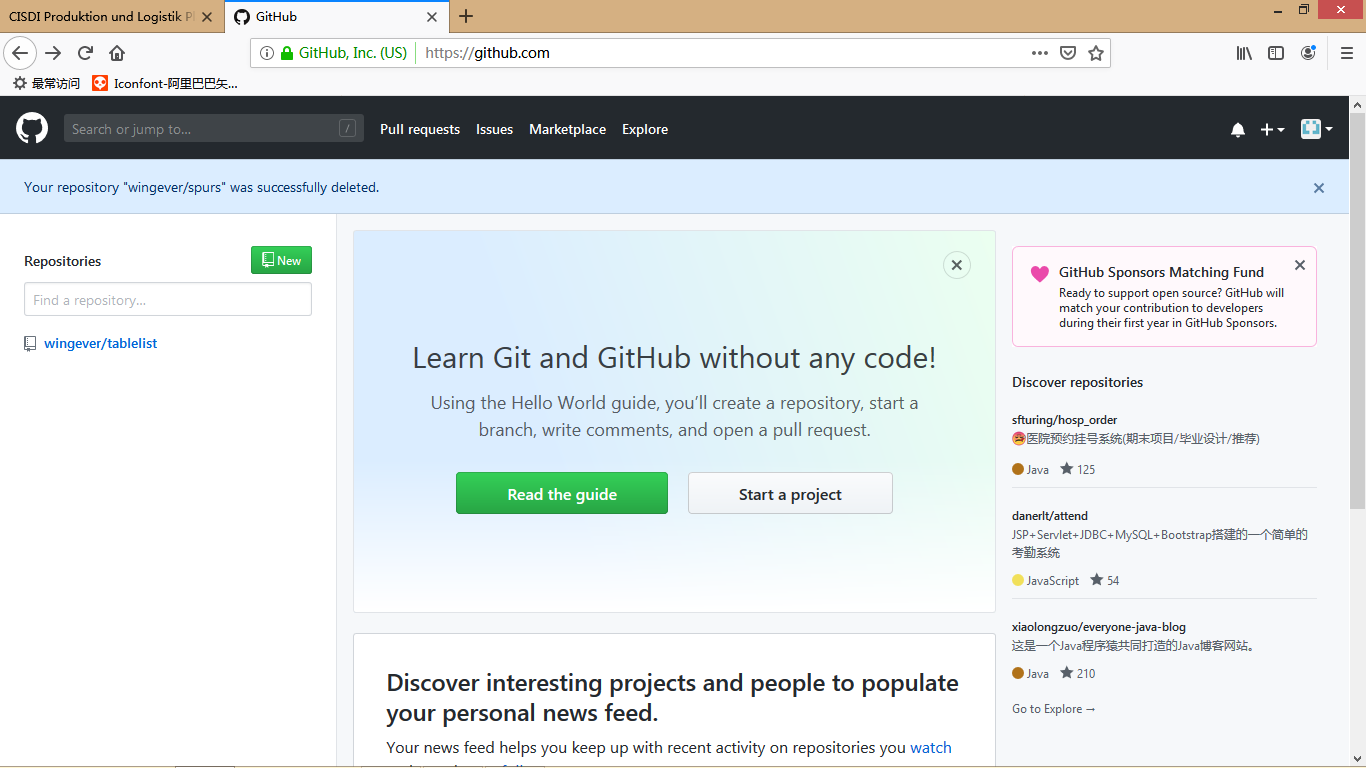Open Pull requests

coord(420,129)
